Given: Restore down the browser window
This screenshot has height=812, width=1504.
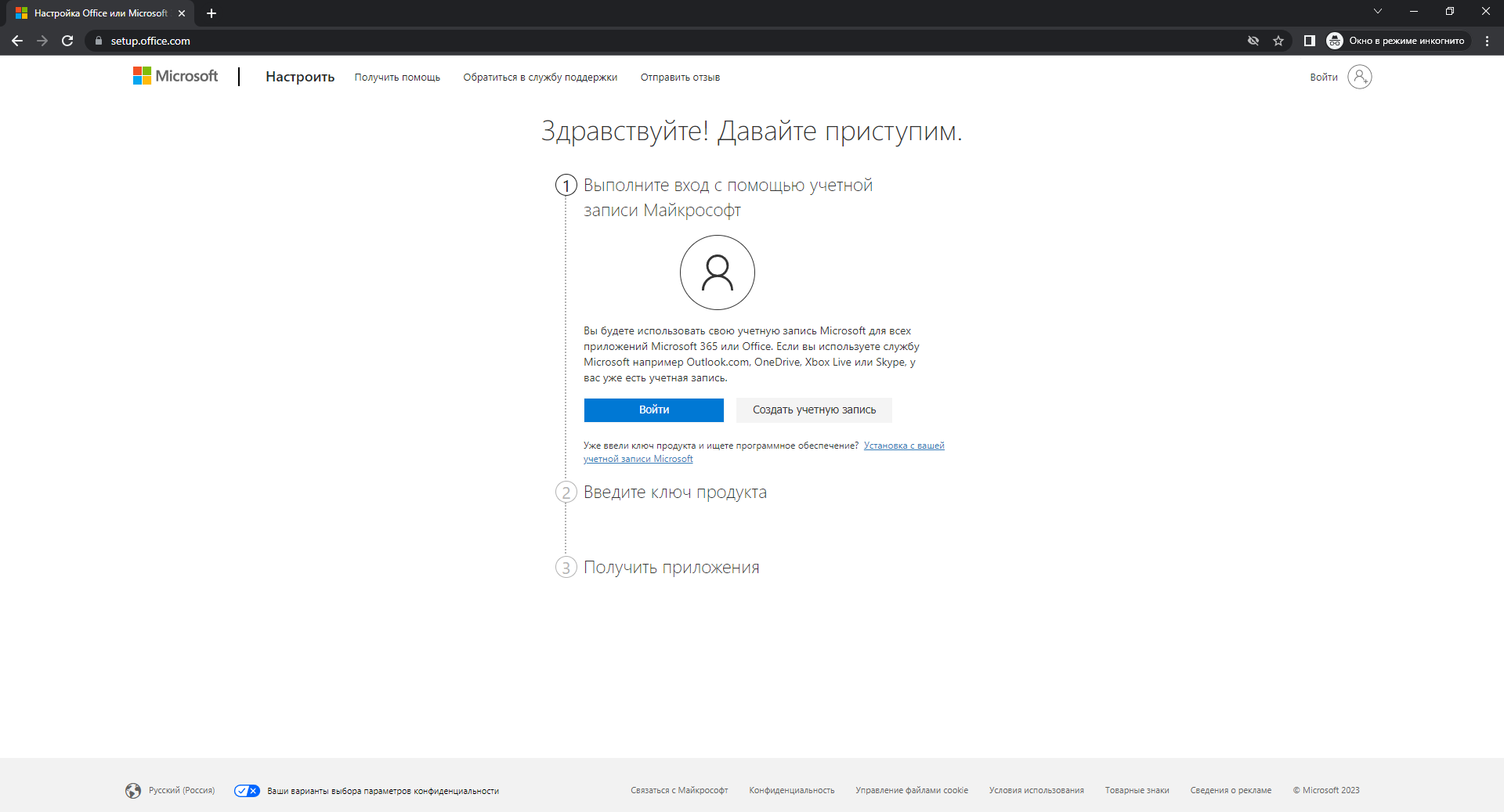Looking at the screenshot, I should click(1450, 11).
